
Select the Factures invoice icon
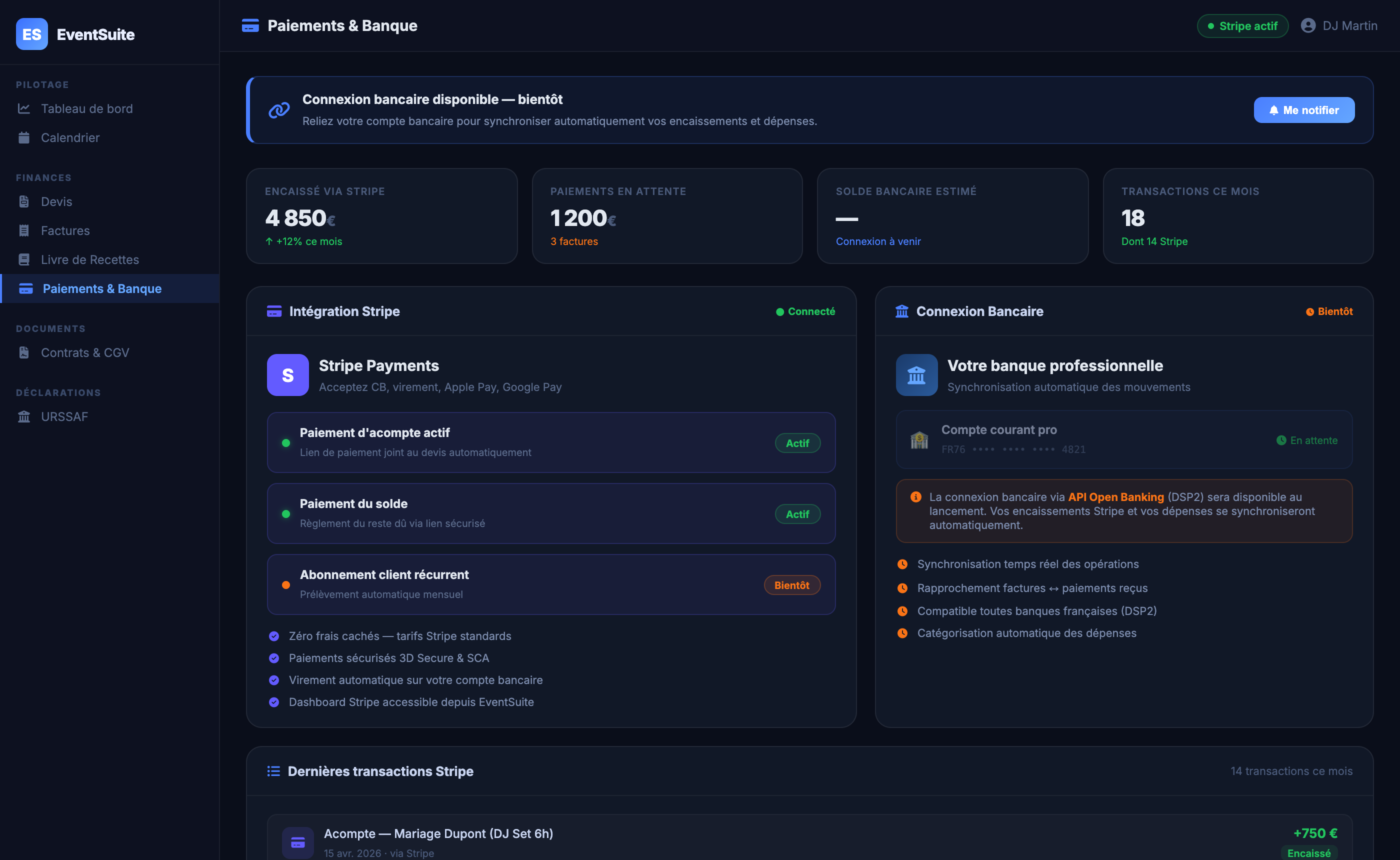coord(24,230)
